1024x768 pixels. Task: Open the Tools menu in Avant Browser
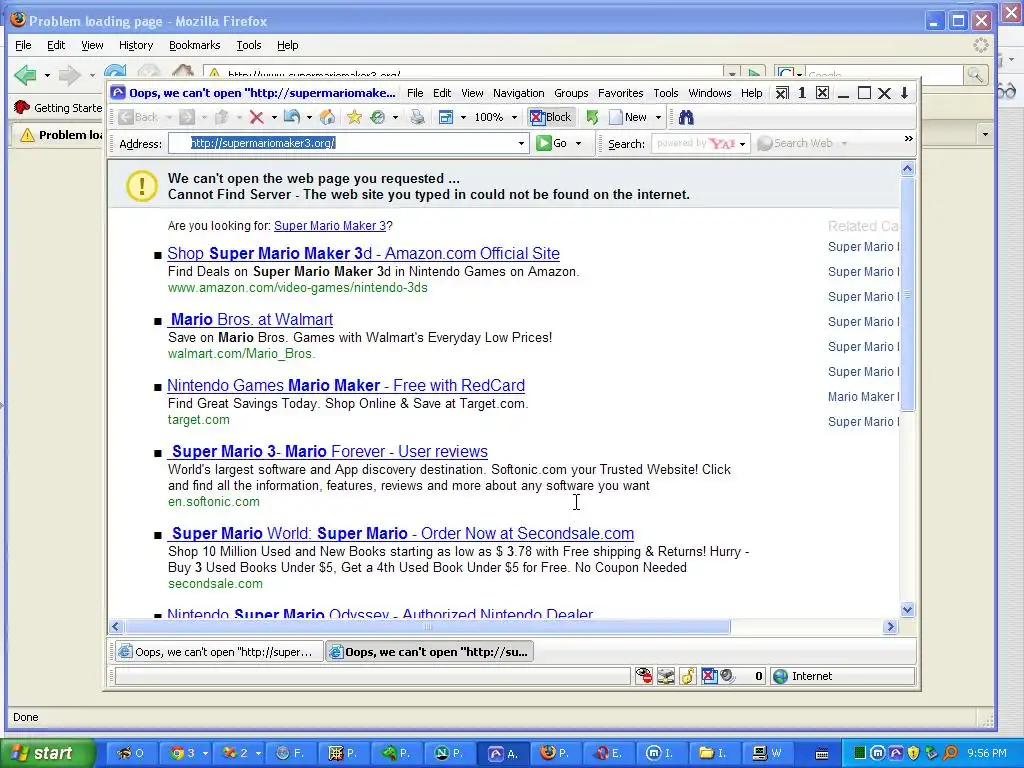click(665, 93)
